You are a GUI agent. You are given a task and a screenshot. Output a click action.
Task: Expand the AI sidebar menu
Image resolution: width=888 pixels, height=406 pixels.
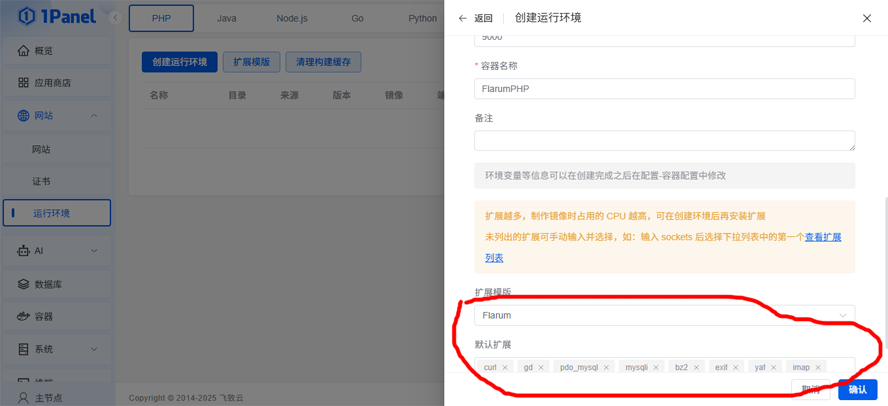94,251
